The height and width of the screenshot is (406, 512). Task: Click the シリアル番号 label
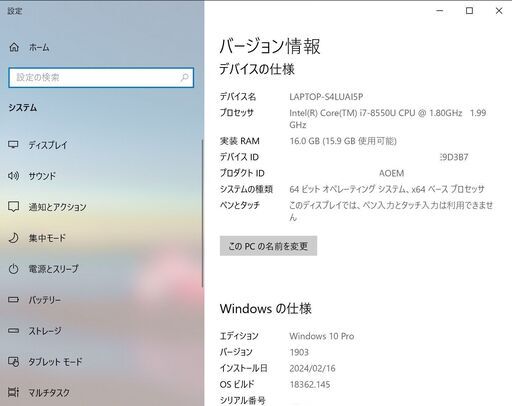[243, 400]
